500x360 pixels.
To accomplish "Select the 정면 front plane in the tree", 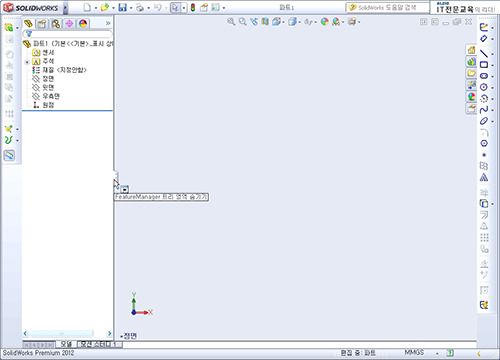I will tap(43, 79).
